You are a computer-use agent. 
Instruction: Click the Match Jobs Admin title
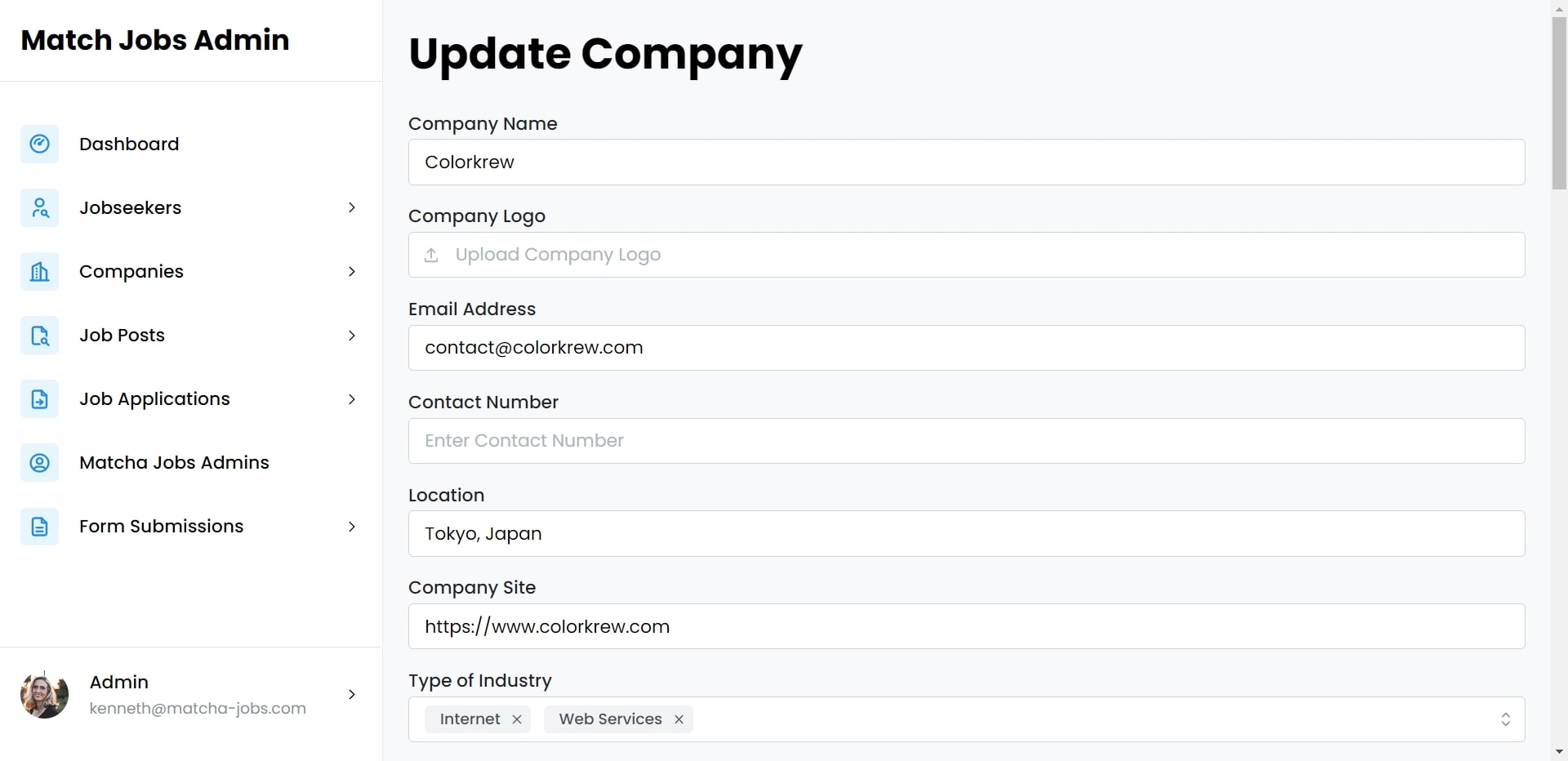pyautogui.click(x=155, y=40)
